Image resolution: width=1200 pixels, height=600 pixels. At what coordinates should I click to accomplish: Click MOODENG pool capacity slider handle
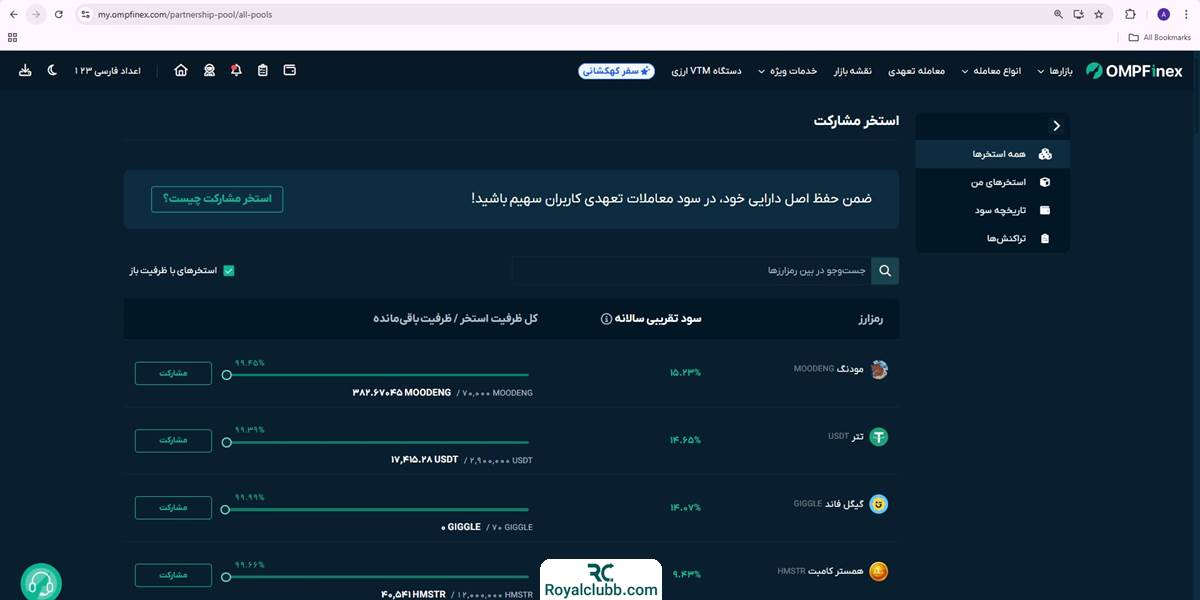227,375
